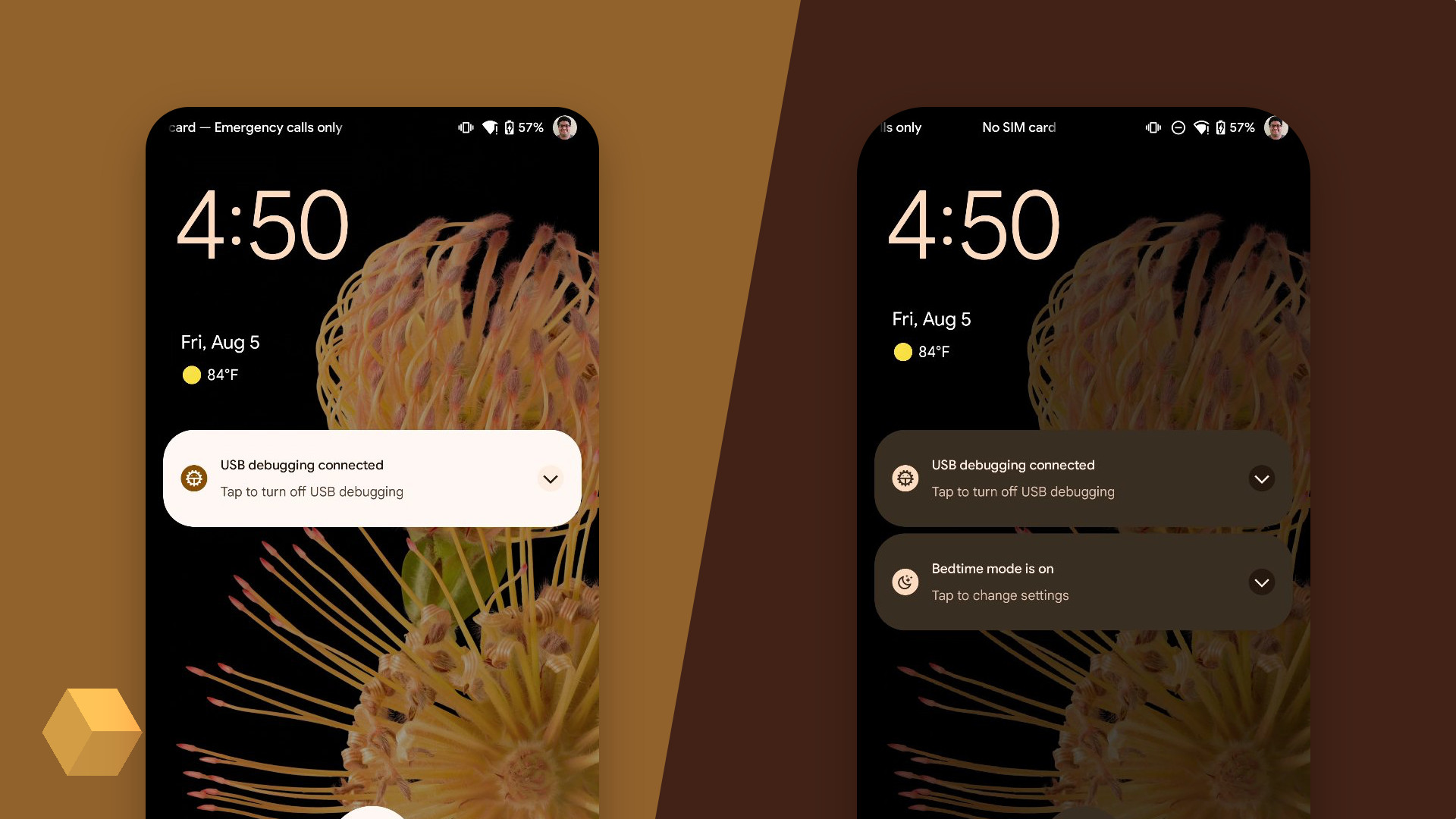Open weather temperature detail 84°F

click(212, 375)
